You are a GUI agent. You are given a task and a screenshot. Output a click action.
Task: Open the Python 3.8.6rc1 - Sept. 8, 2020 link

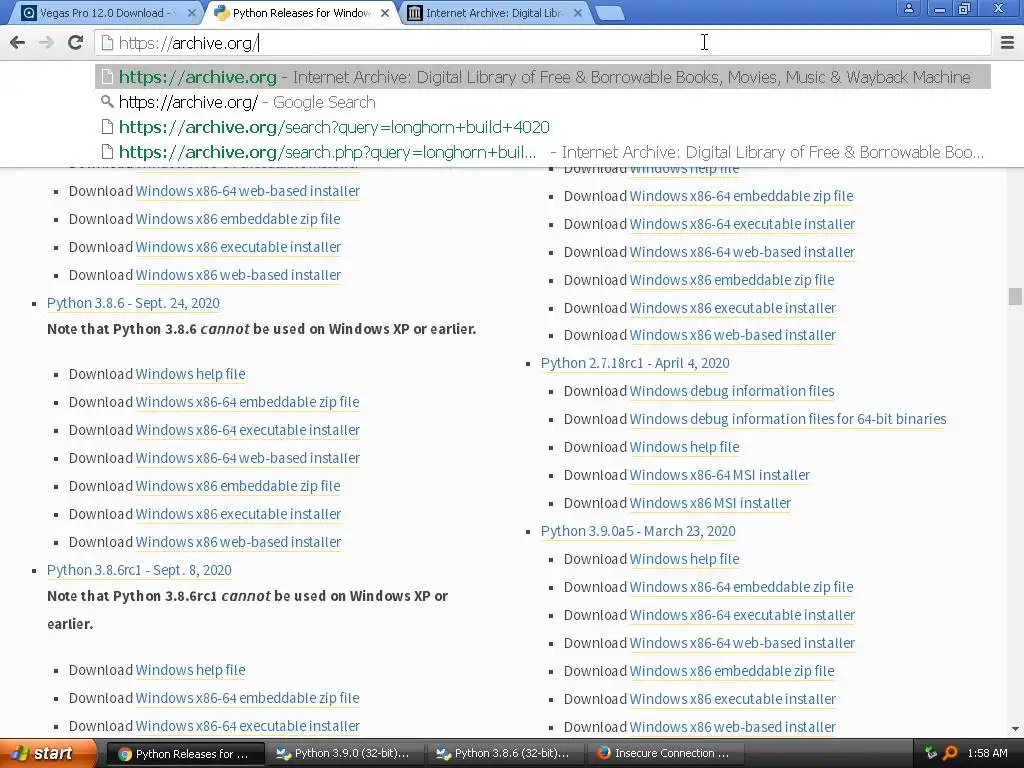139,570
